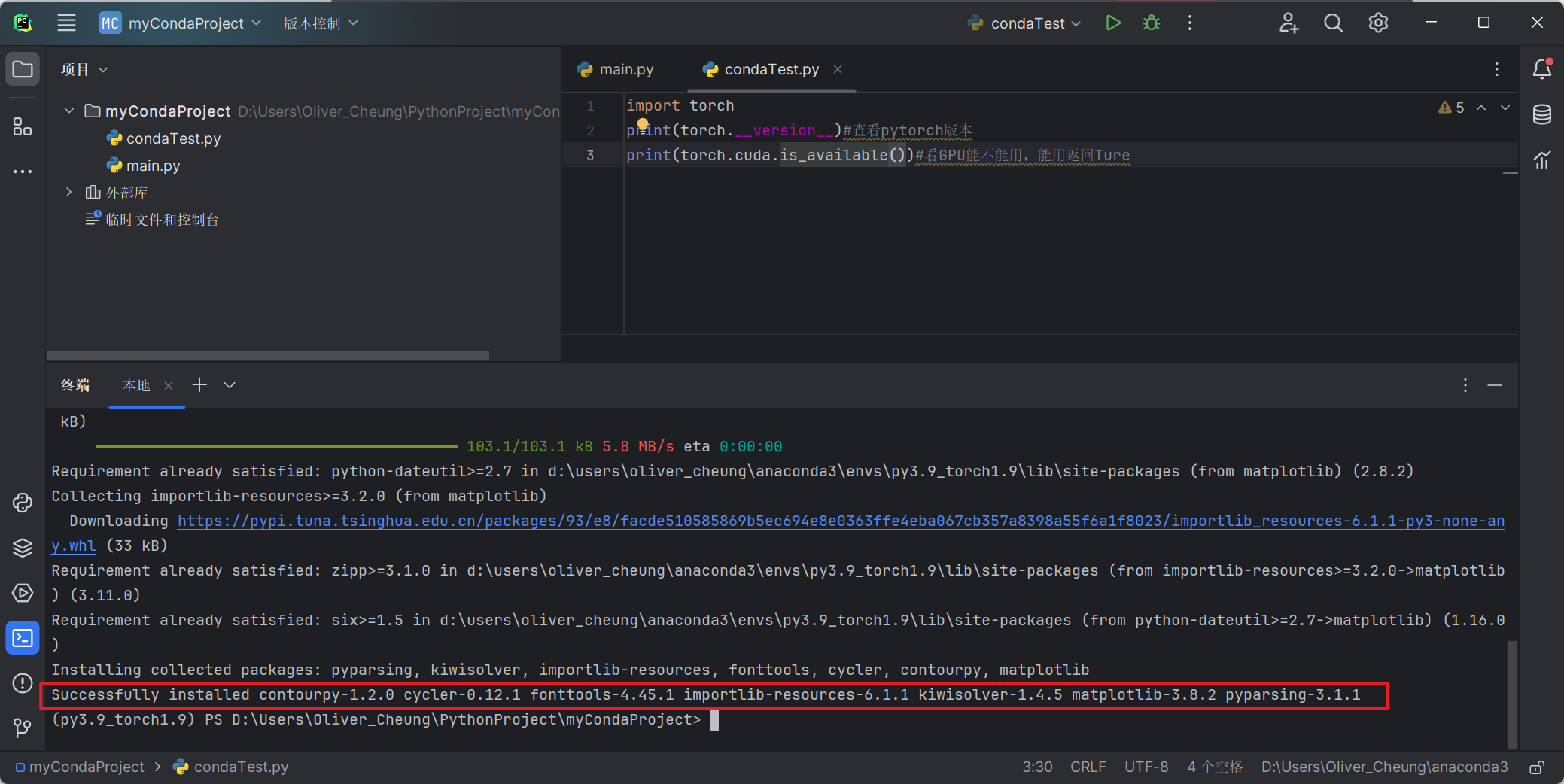Viewport: 1564px width, 784px height.
Task: Select scratches and consoles node
Action: (x=152, y=220)
